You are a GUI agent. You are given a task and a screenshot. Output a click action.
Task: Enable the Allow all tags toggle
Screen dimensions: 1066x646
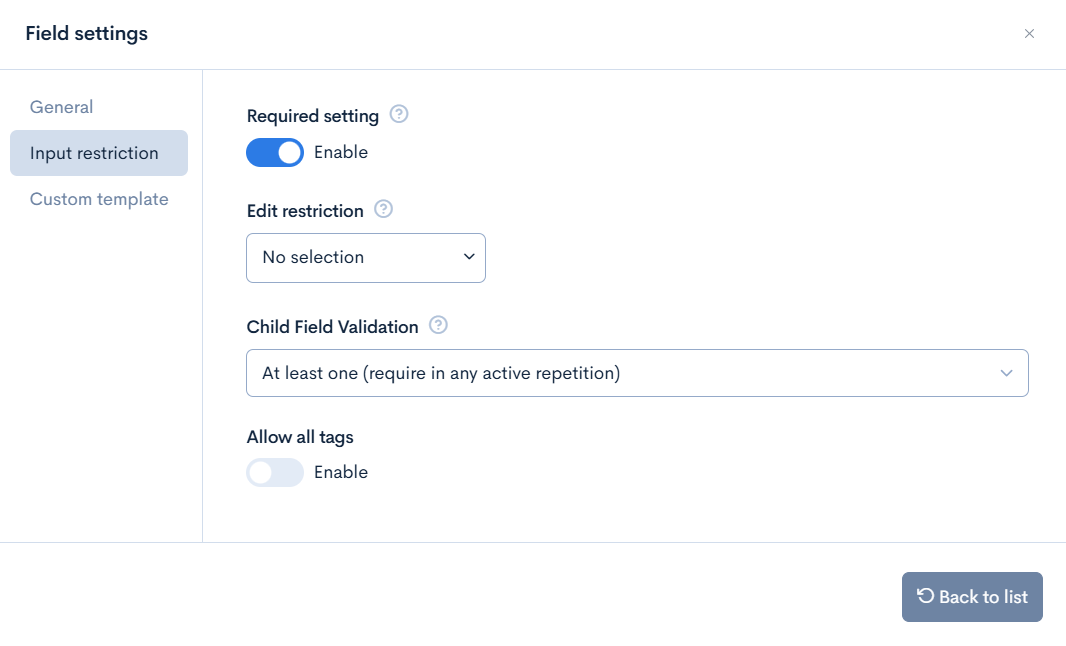click(275, 472)
